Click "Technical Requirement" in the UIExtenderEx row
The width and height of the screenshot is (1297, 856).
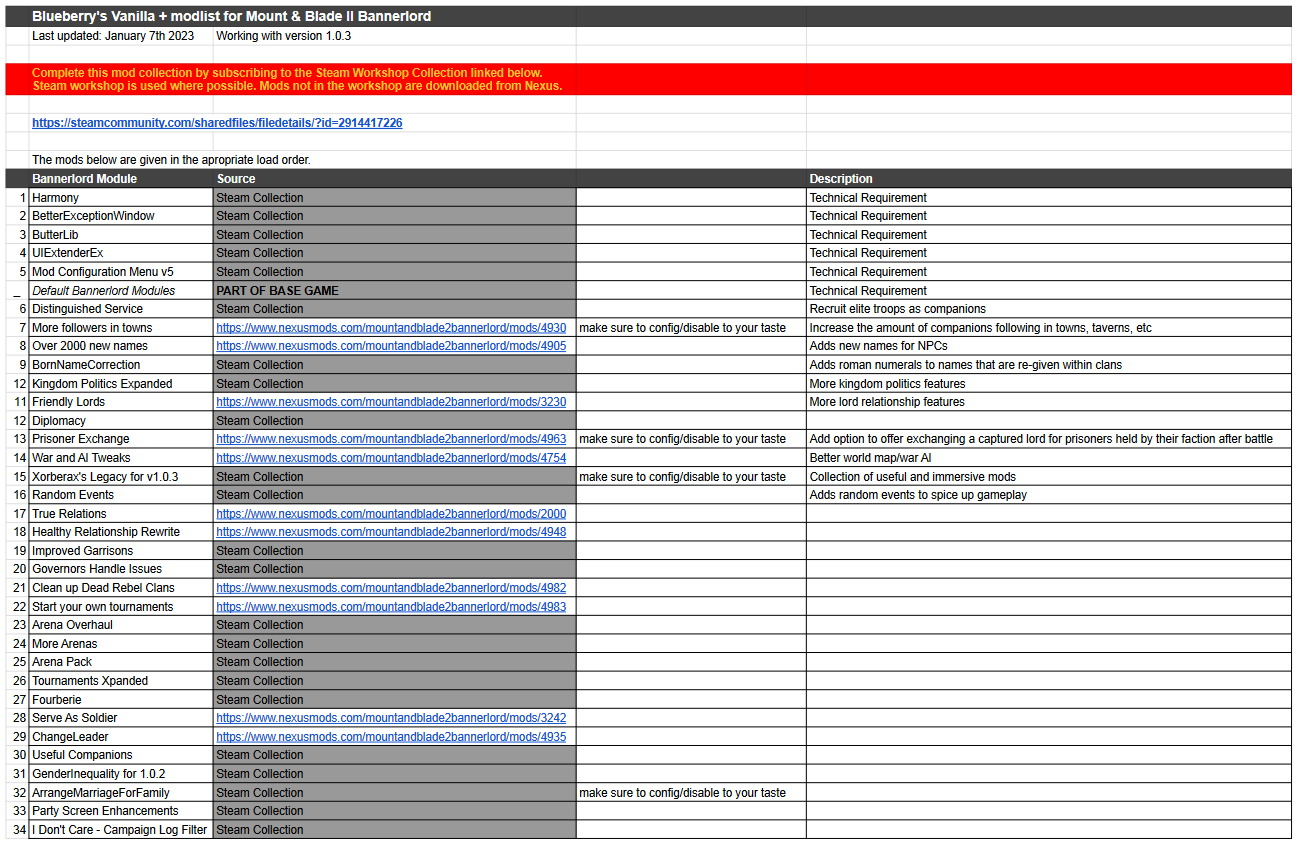coord(868,253)
